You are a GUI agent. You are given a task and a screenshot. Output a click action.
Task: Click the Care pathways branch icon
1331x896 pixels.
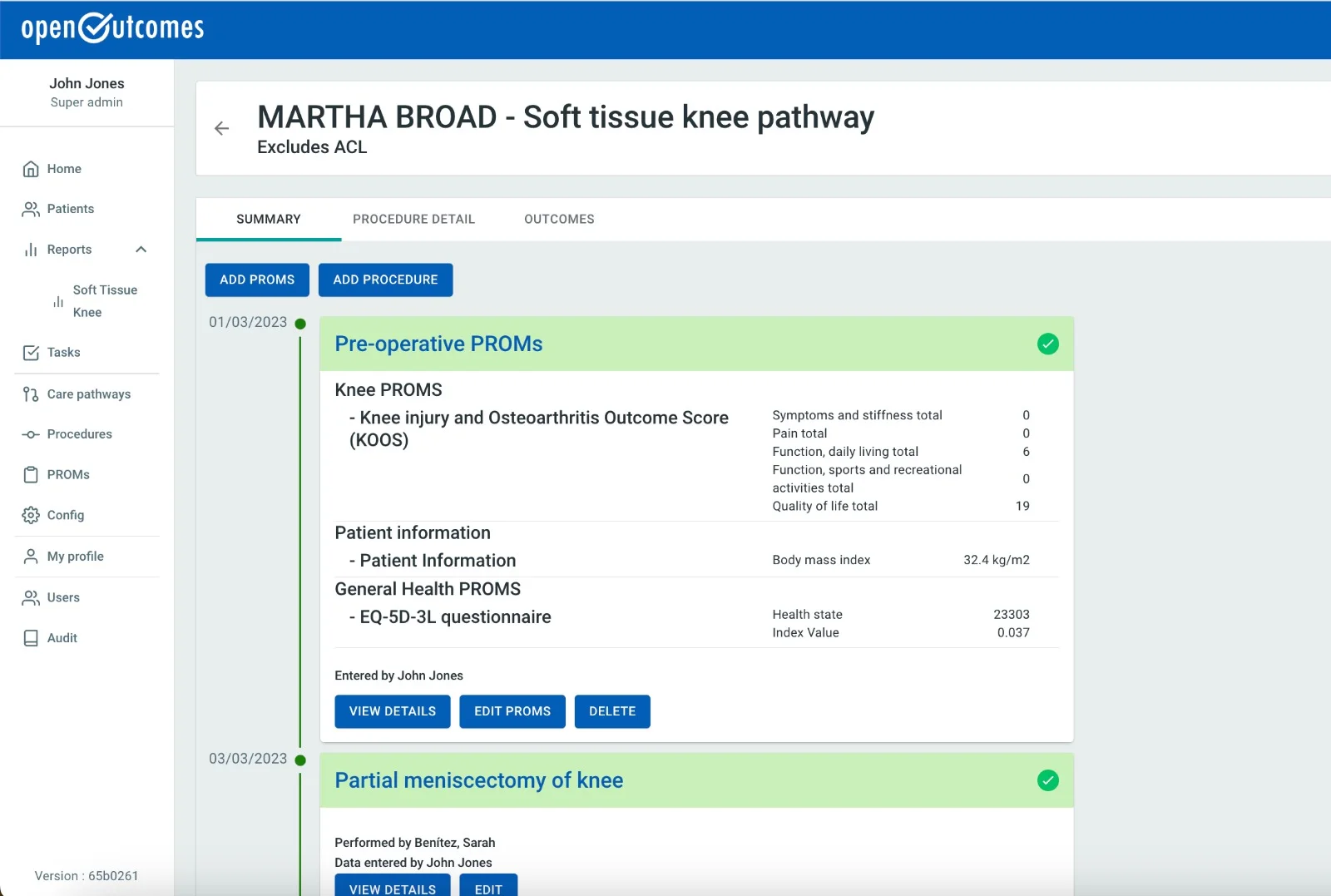(31, 394)
